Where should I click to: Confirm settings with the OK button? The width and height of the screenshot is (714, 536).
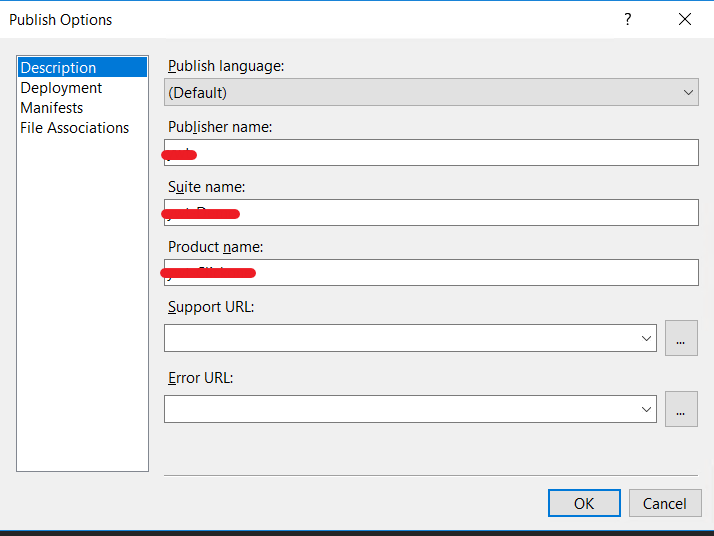tap(584, 503)
